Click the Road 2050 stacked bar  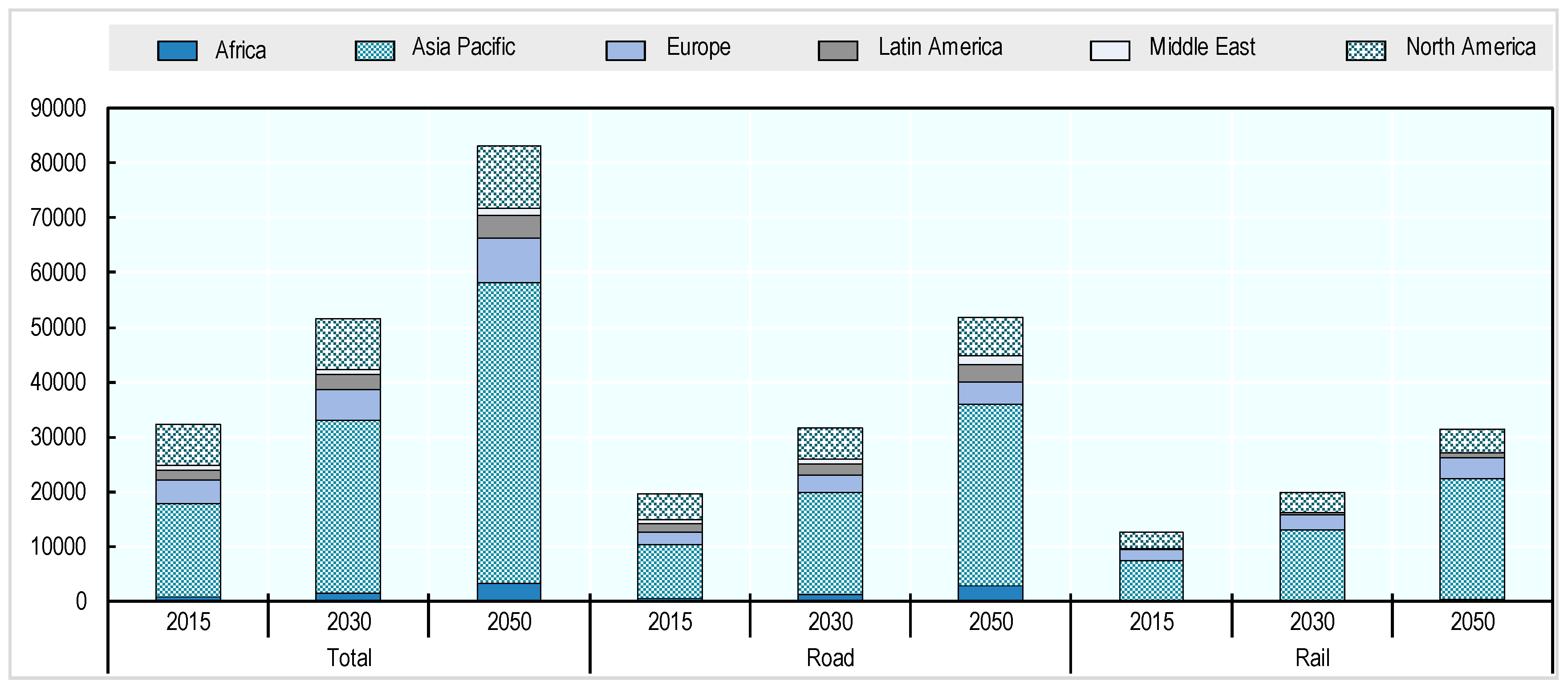(990, 458)
